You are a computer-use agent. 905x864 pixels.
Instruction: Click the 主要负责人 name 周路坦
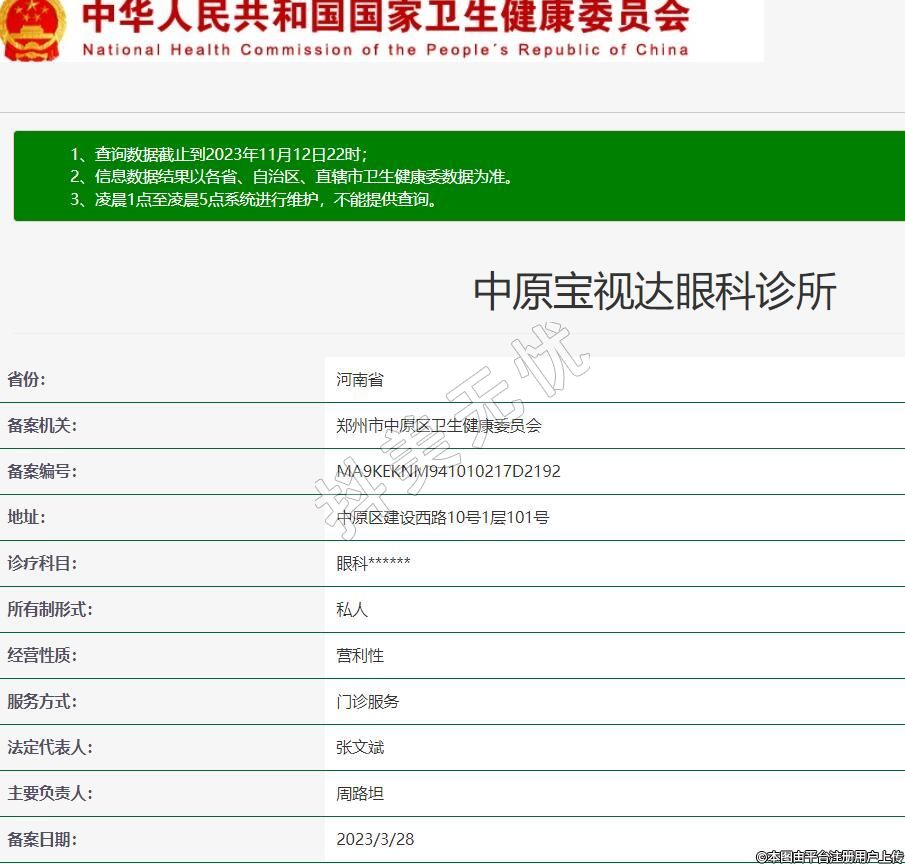(x=360, y=794)
